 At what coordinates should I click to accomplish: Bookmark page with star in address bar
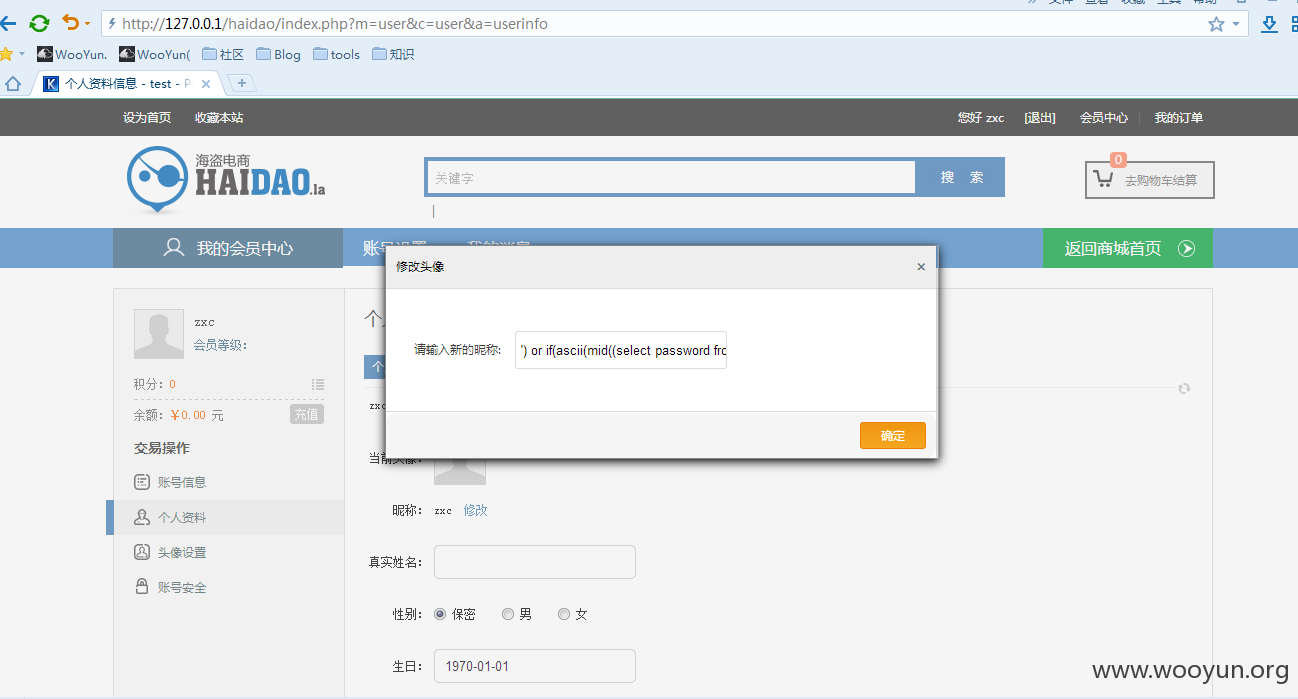(1216, 24)
